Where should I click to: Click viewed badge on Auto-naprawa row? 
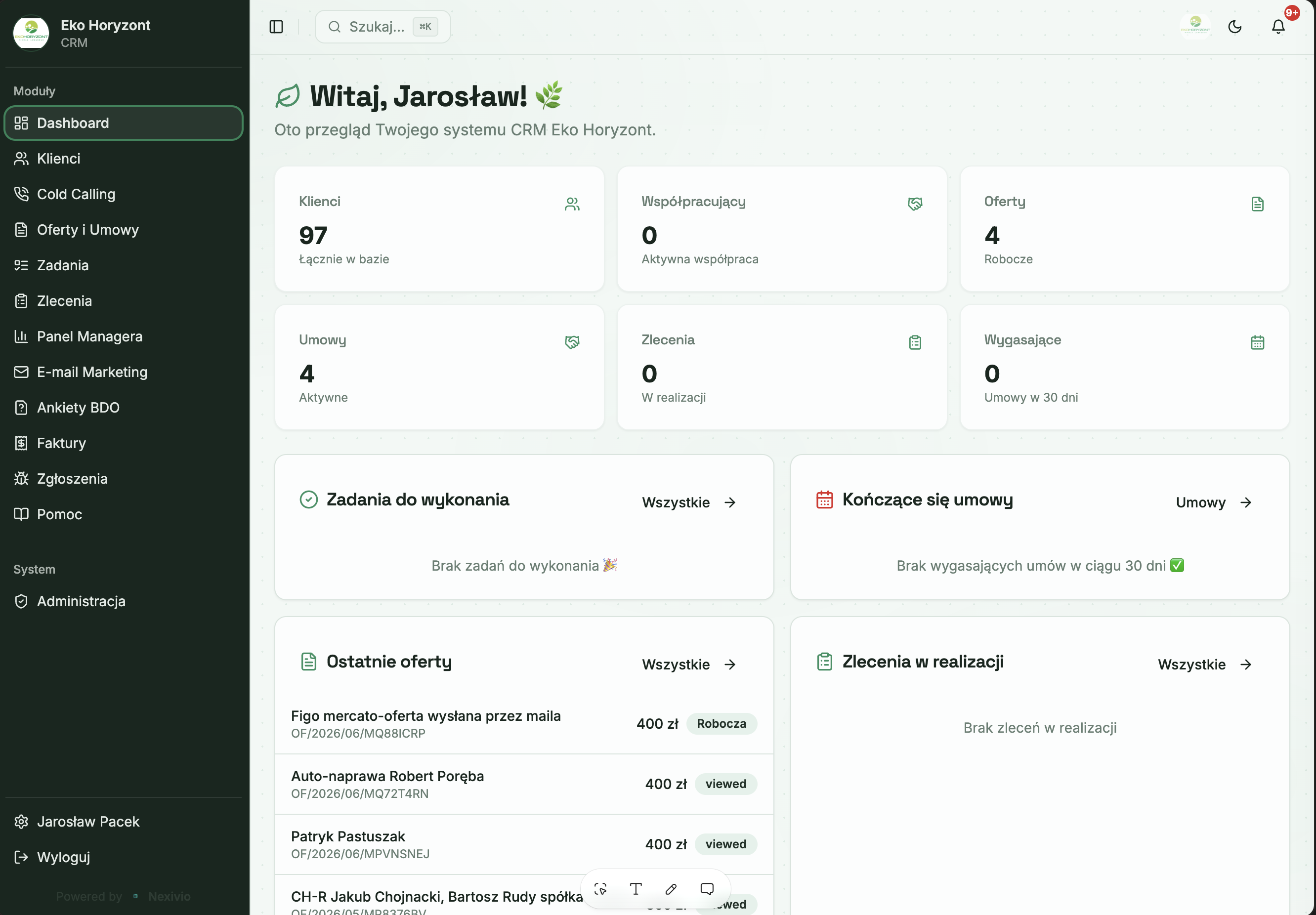point(725,784)
